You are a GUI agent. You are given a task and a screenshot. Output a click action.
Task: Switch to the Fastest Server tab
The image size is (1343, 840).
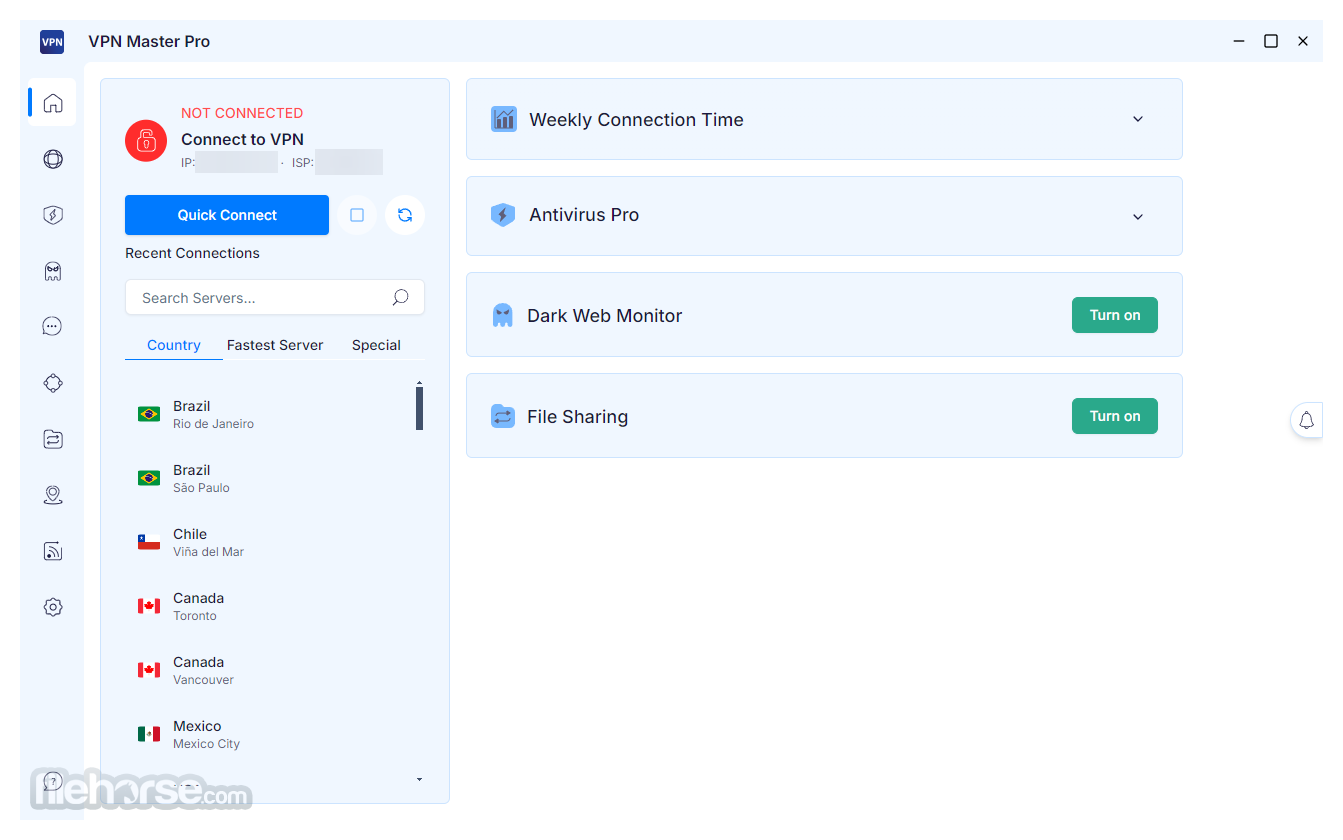coord(275,345)
